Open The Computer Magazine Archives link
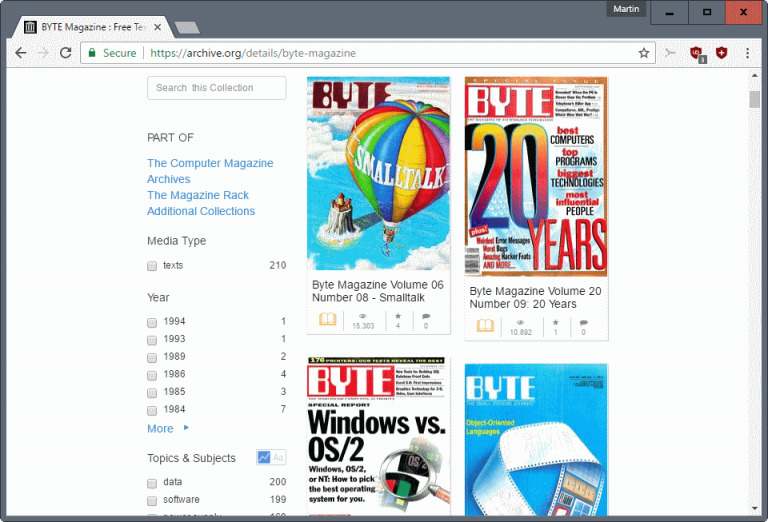This screenshot has height=522, width=768. (x=210, y=171)
